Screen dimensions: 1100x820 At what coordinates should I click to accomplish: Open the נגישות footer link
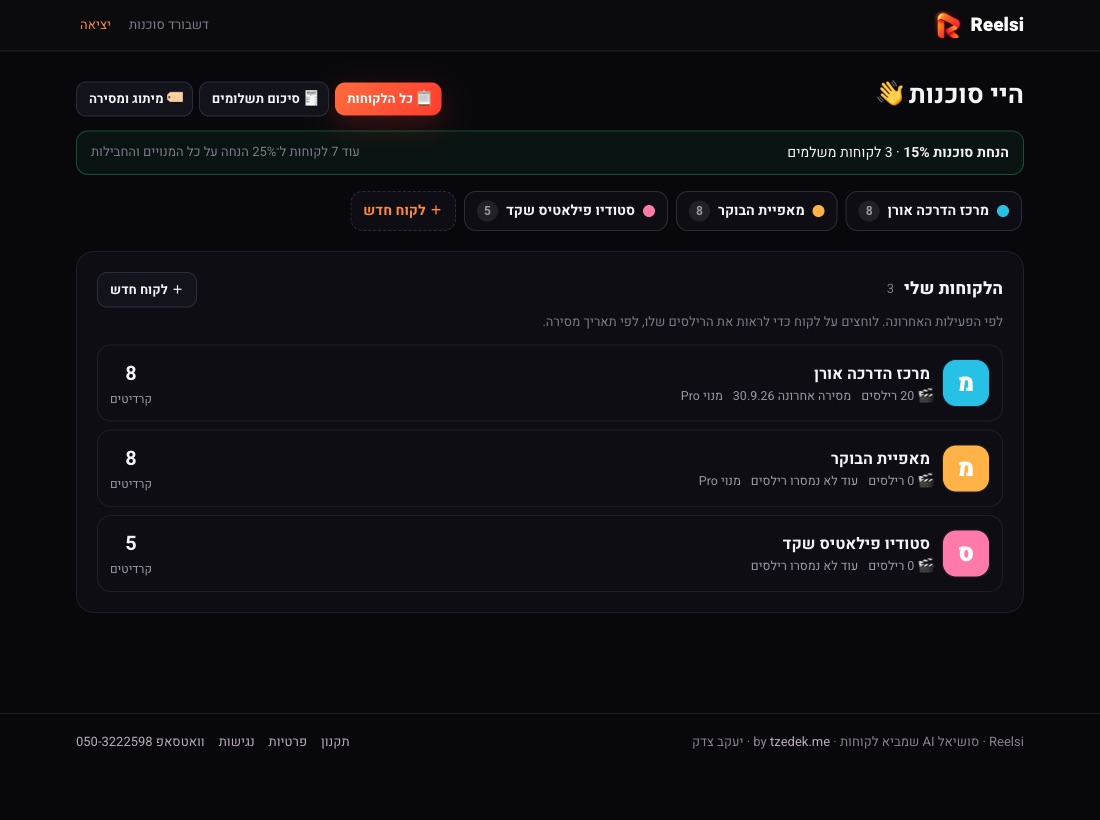[236, 741]
